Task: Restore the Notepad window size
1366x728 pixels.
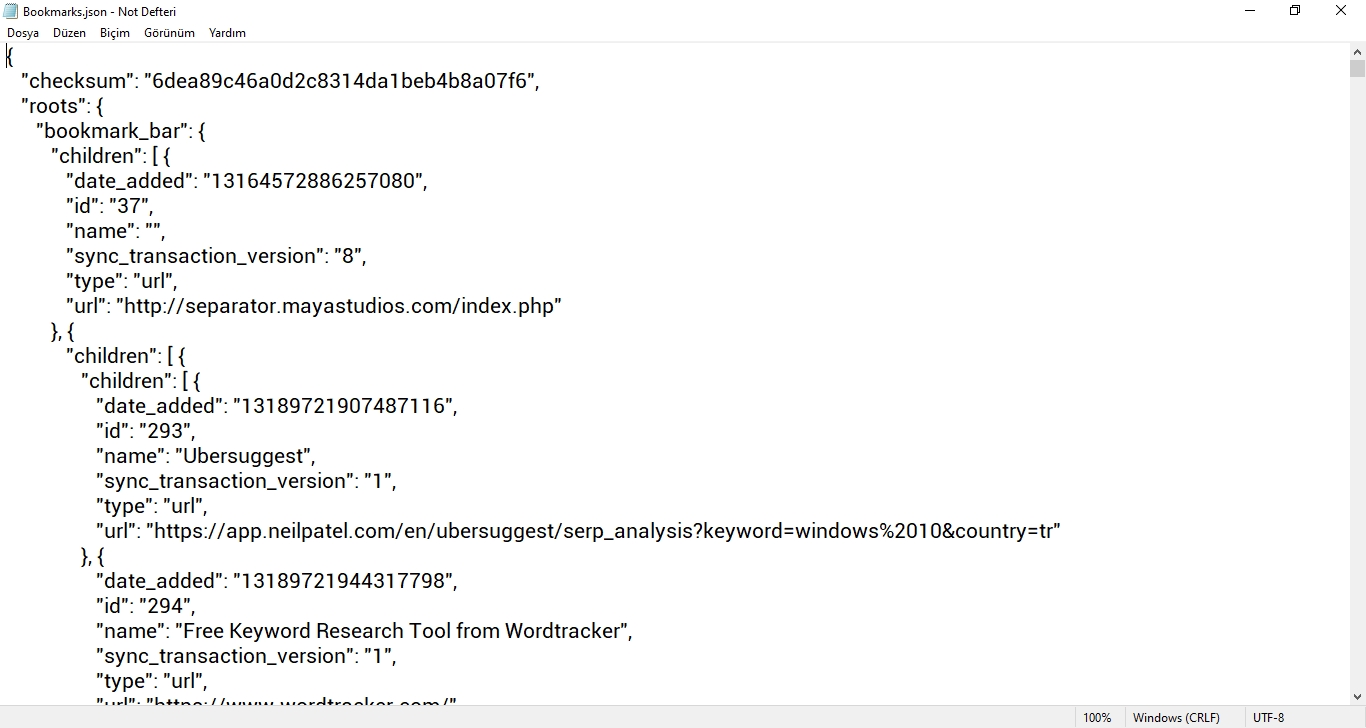Action: pos(1294,11)
